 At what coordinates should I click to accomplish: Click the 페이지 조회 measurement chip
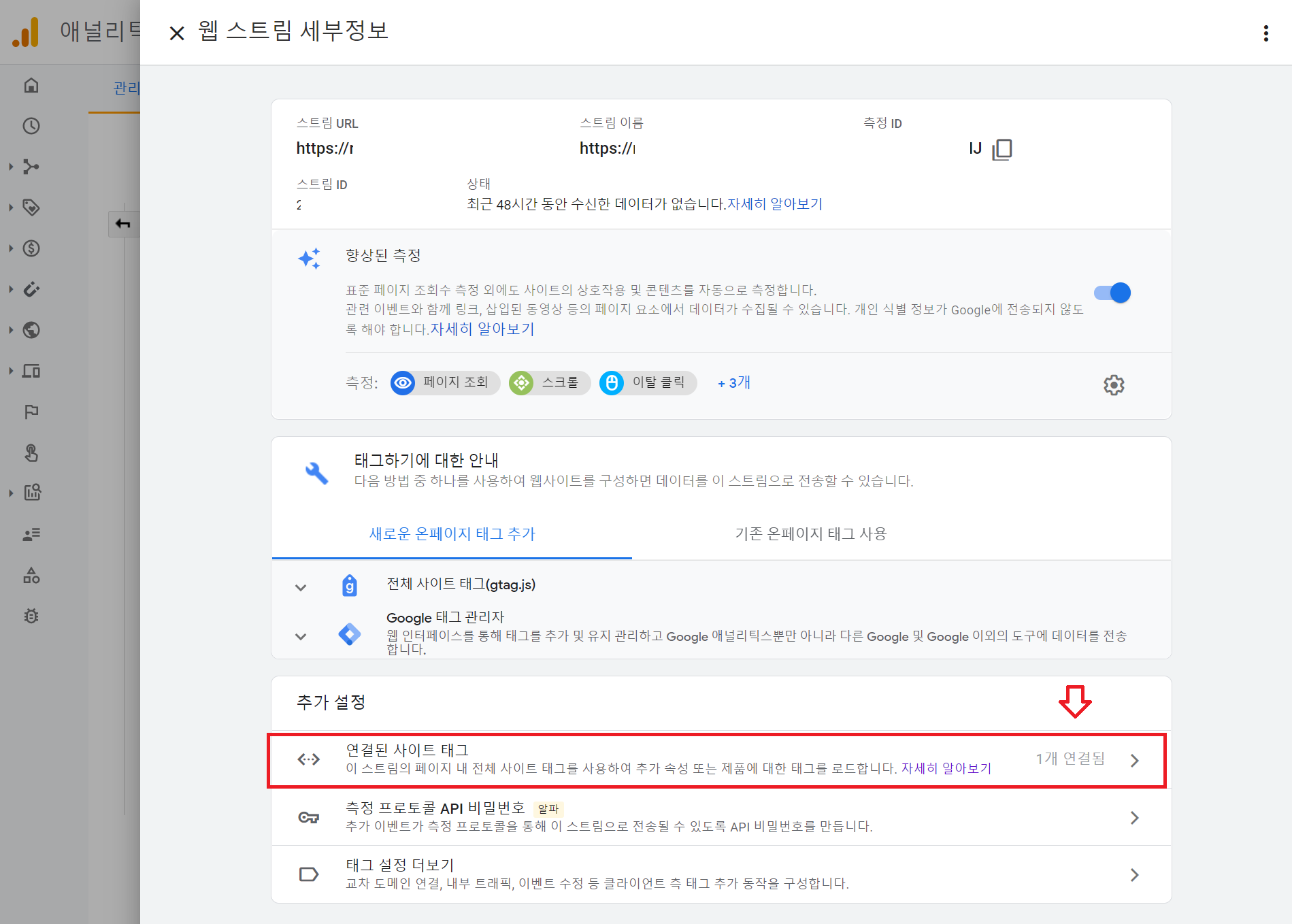click(x=445, y=383)
